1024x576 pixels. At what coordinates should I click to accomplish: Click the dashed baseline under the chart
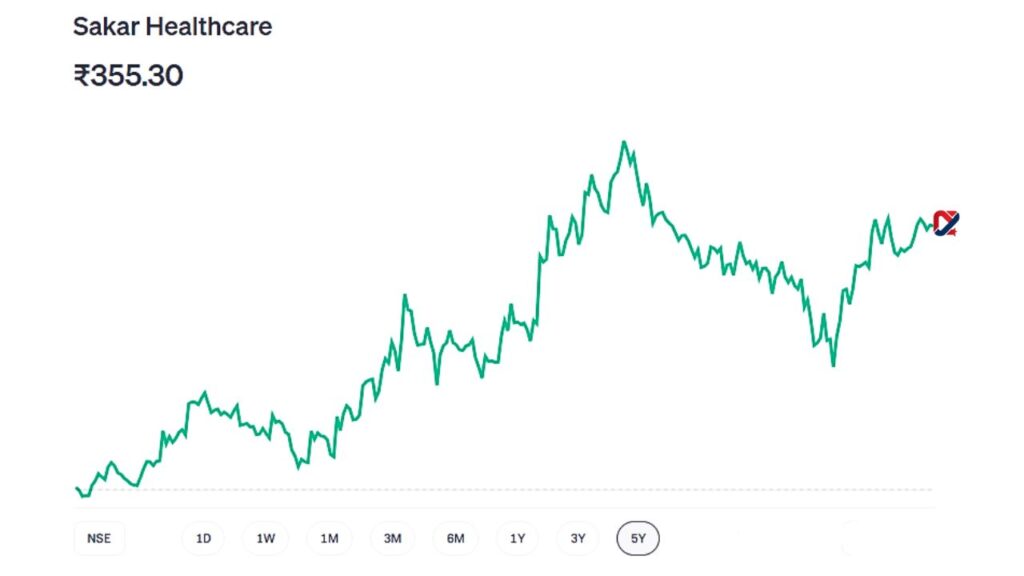500,490
